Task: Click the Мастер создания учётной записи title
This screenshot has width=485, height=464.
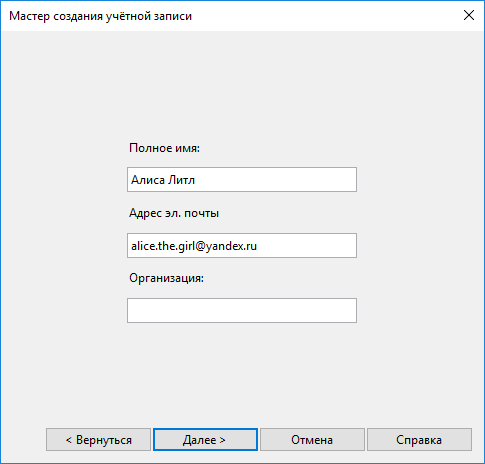Action: coord(100,16)
